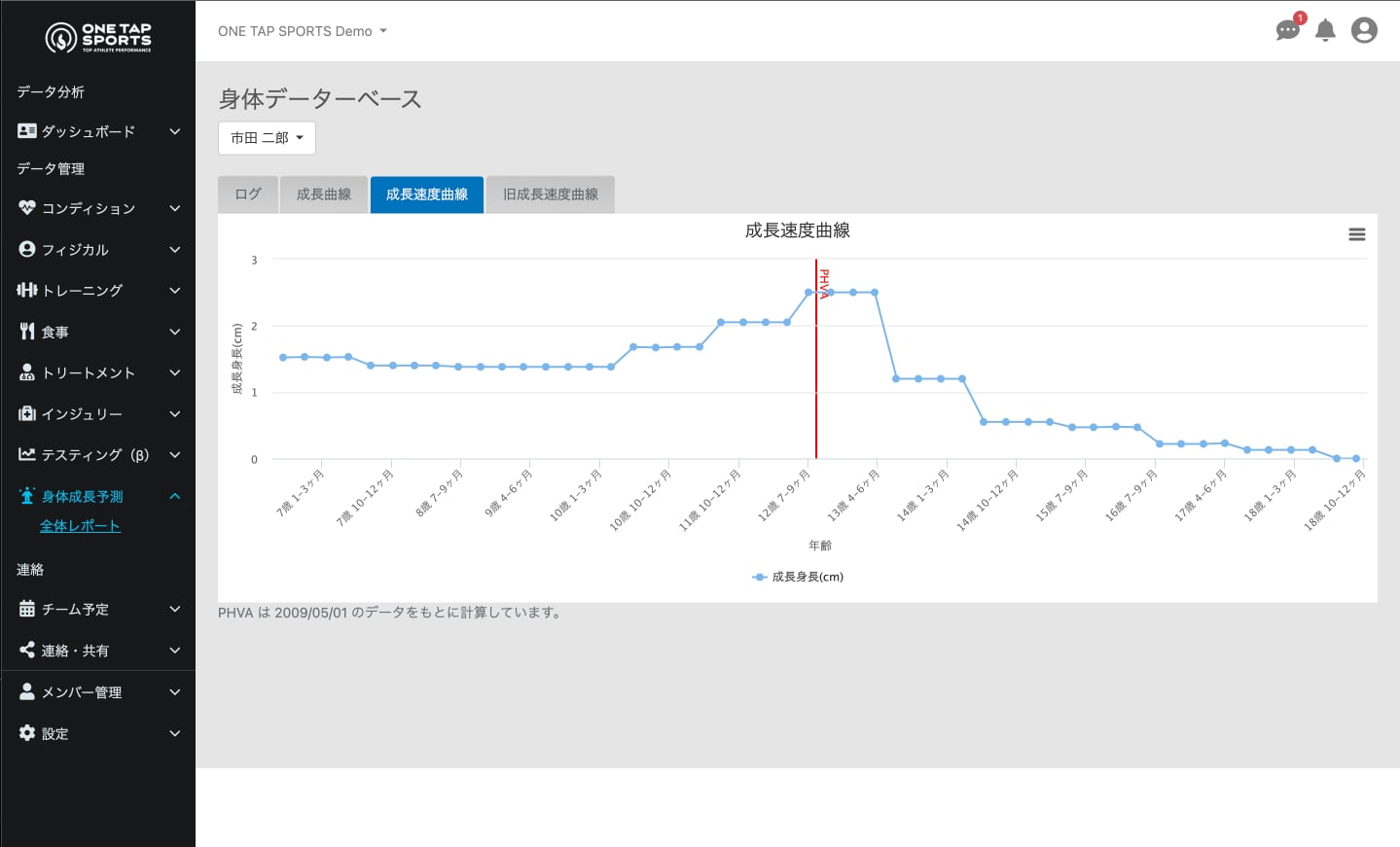Click the gear icon beside 設定
This screenshot has height=847, width=1400.
(27, 733)
